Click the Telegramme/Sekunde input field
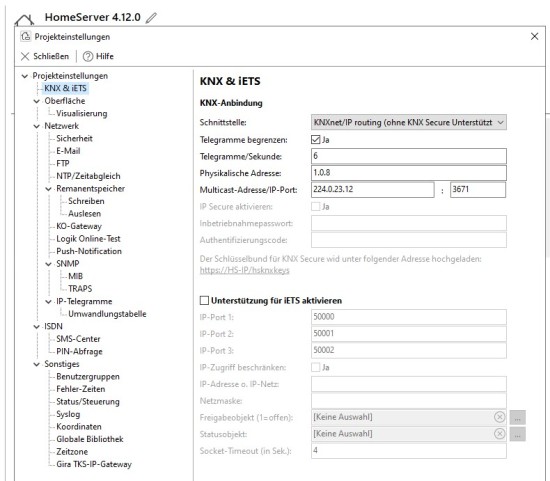 tap(409, 156)
